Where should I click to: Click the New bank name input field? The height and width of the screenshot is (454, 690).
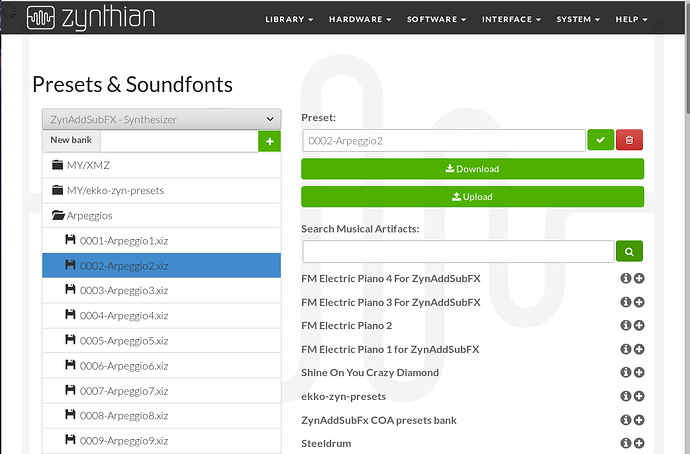179,141
